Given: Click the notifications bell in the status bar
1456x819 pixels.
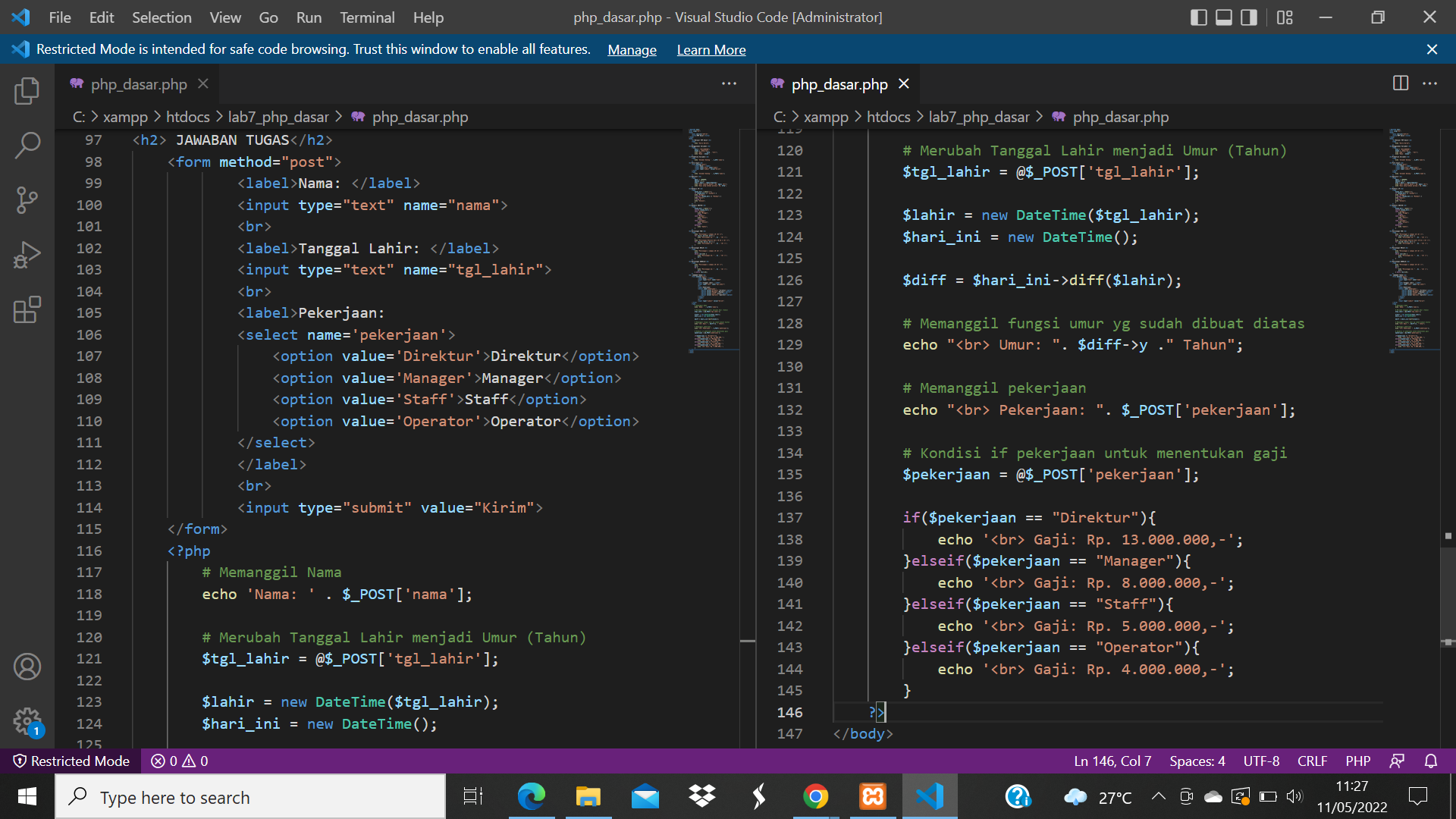Looking at the screenshot, I should [x=1432, y=761].
